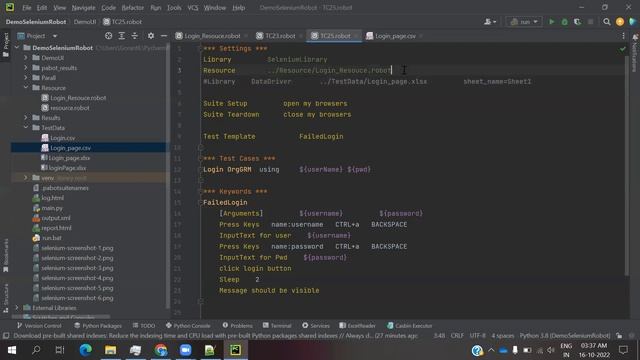Select run.bat in project tree

point(51,238)
